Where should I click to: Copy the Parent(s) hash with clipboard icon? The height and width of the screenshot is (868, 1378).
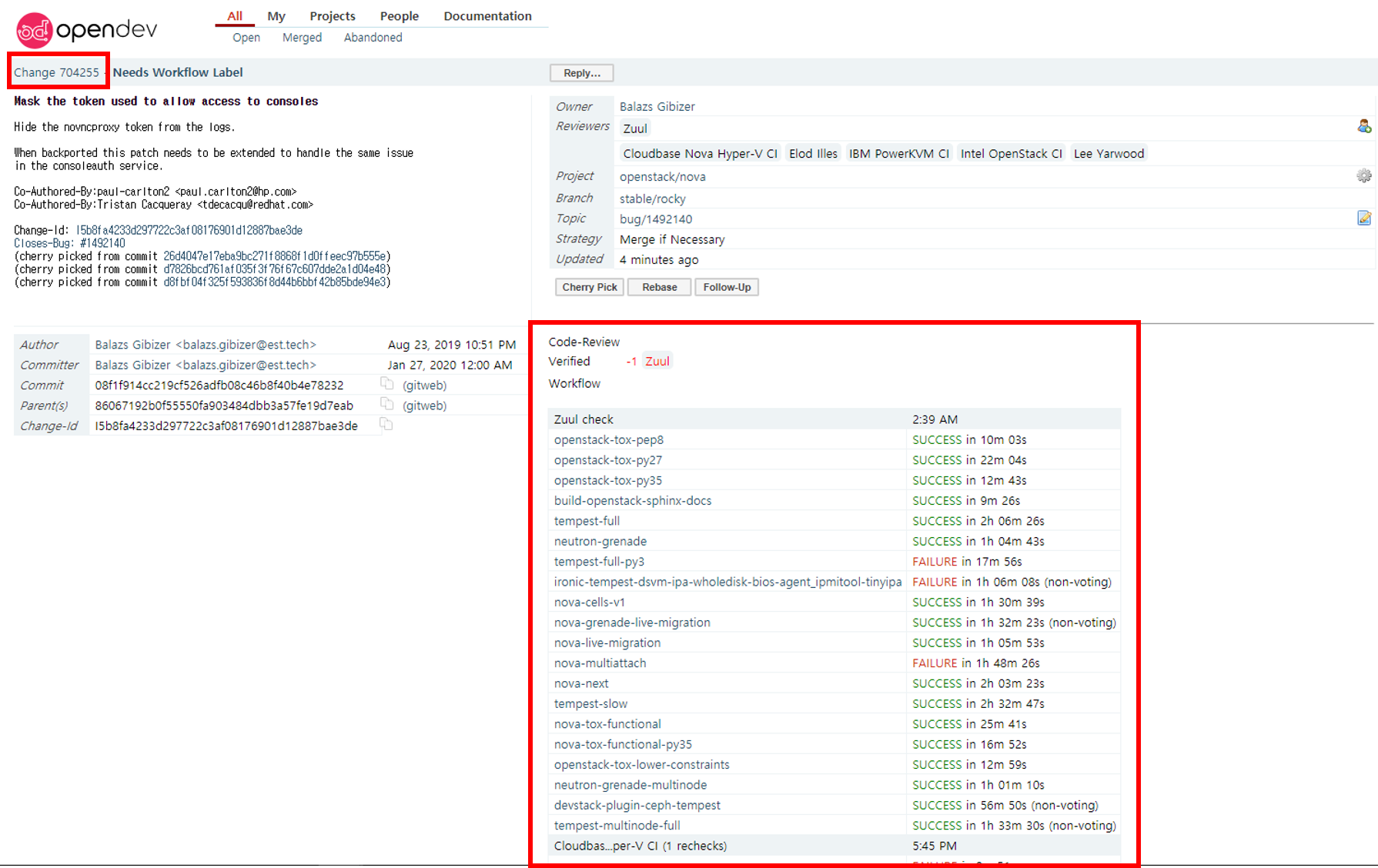(x=386, y=404)
